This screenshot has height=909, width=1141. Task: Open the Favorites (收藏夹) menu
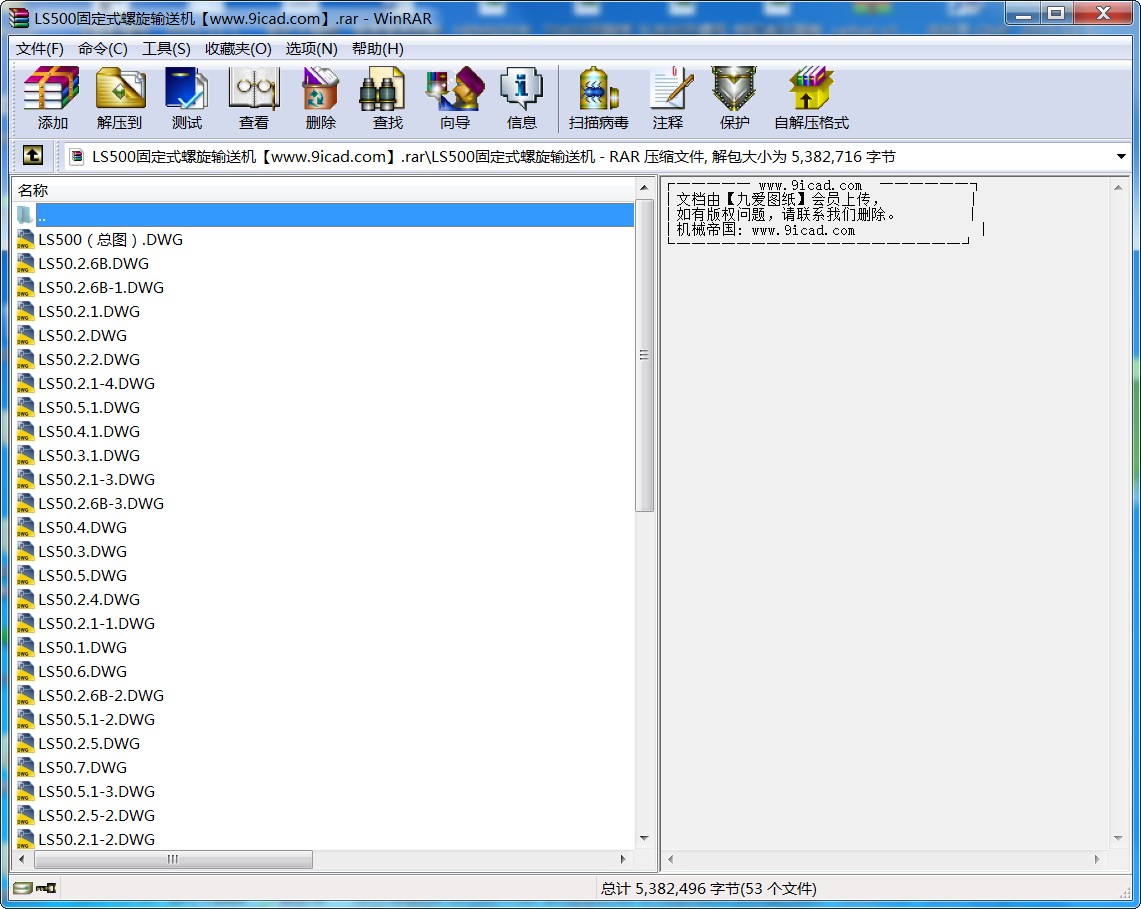click(x=238, y=49)
